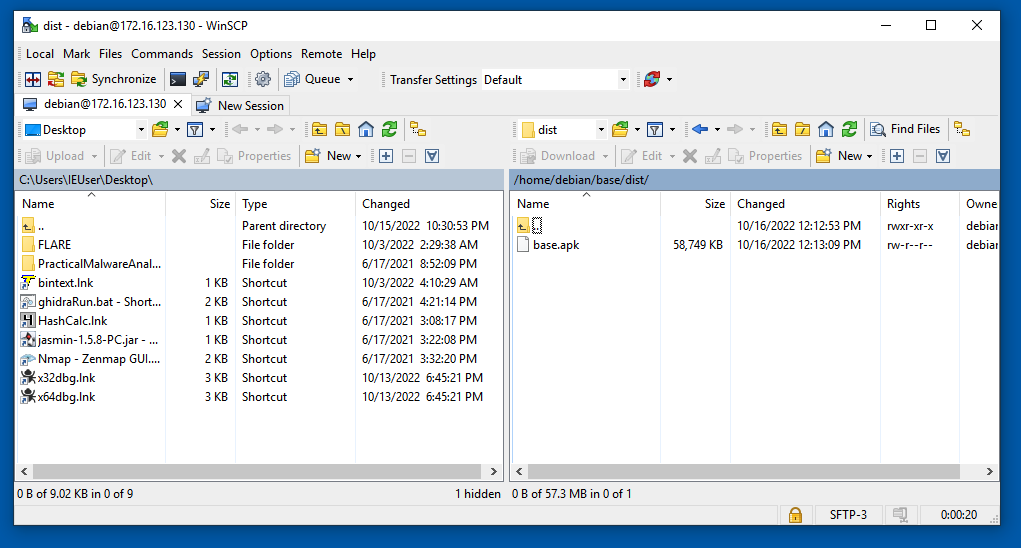Click the Find Files button
Screen dimensions: 1021x548
906,129
